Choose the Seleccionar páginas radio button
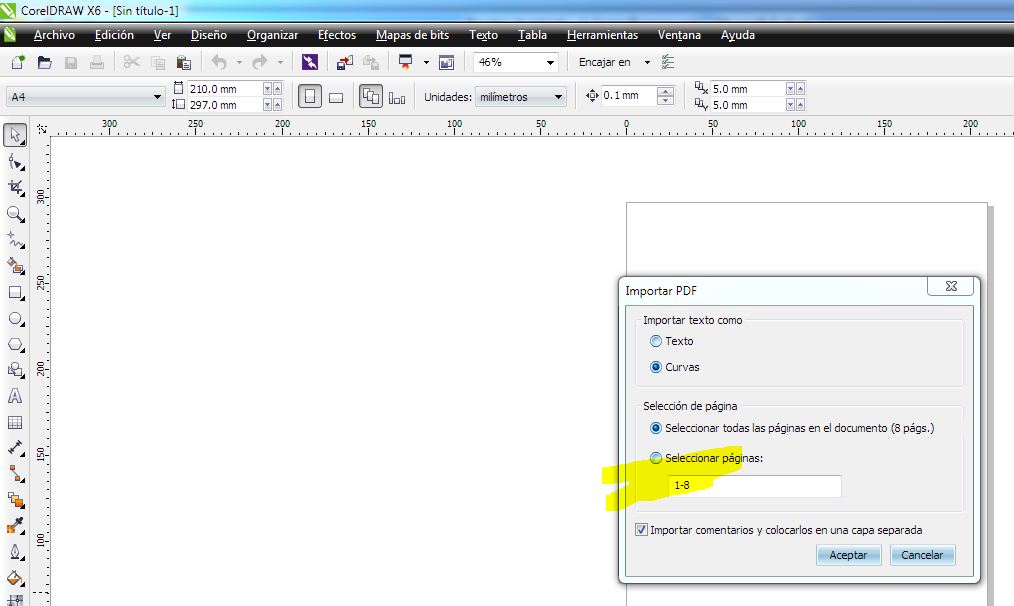1014x606 pixels. point(656,458)
